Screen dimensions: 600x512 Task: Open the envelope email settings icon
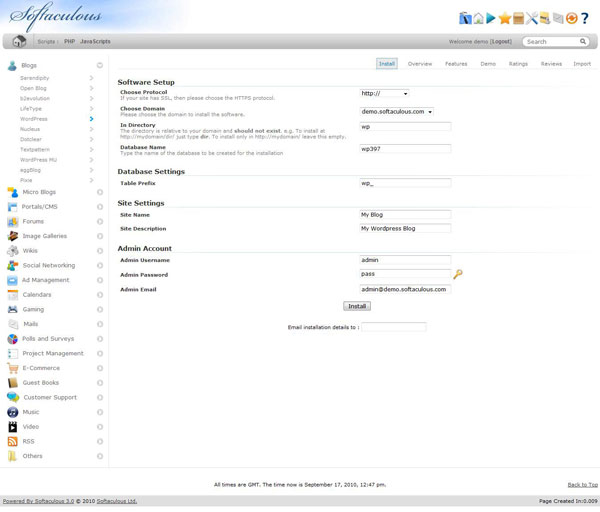(x=558, y=18)
